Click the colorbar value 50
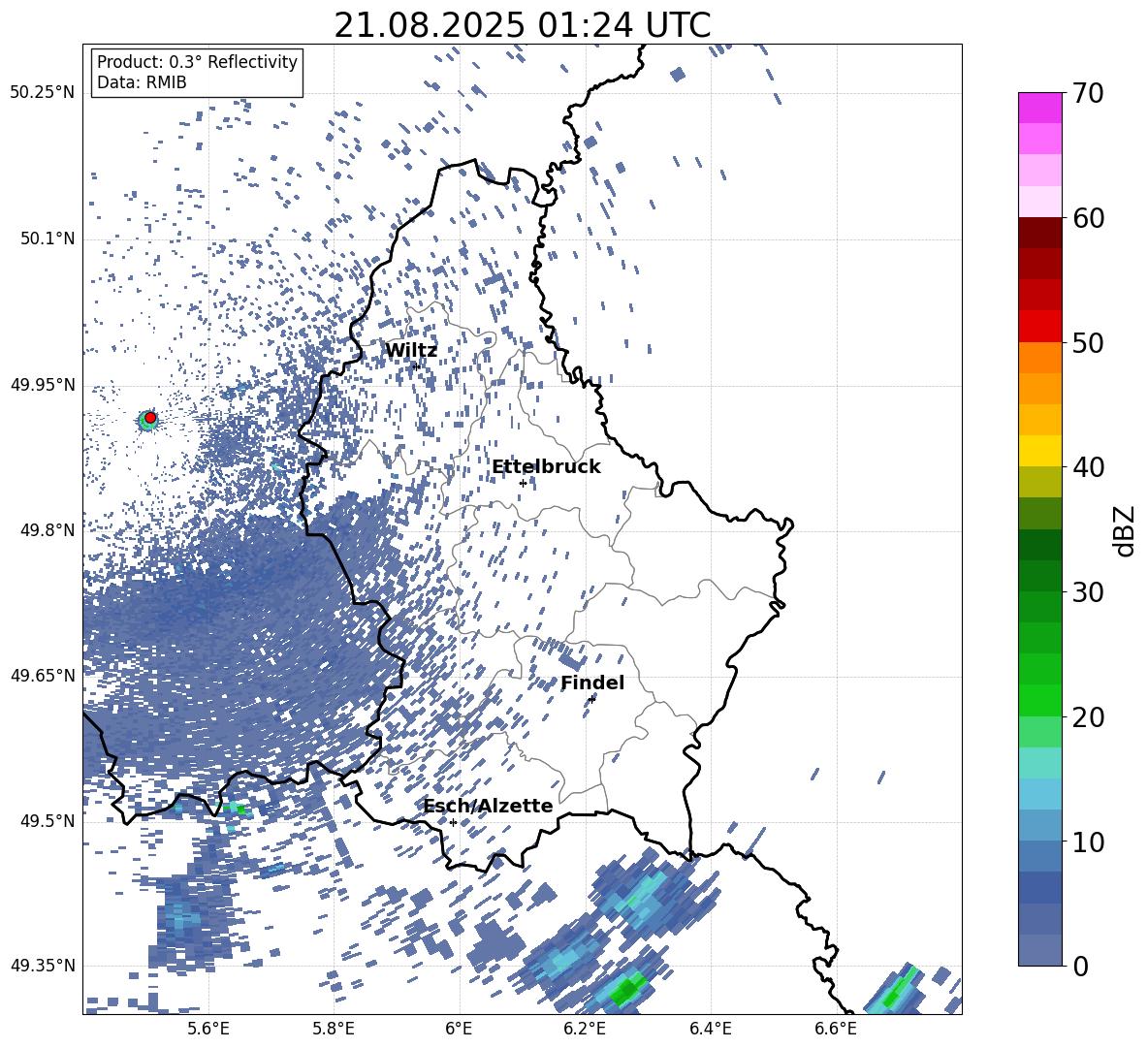The image size is (1148, 1048). click(1089, 342)
